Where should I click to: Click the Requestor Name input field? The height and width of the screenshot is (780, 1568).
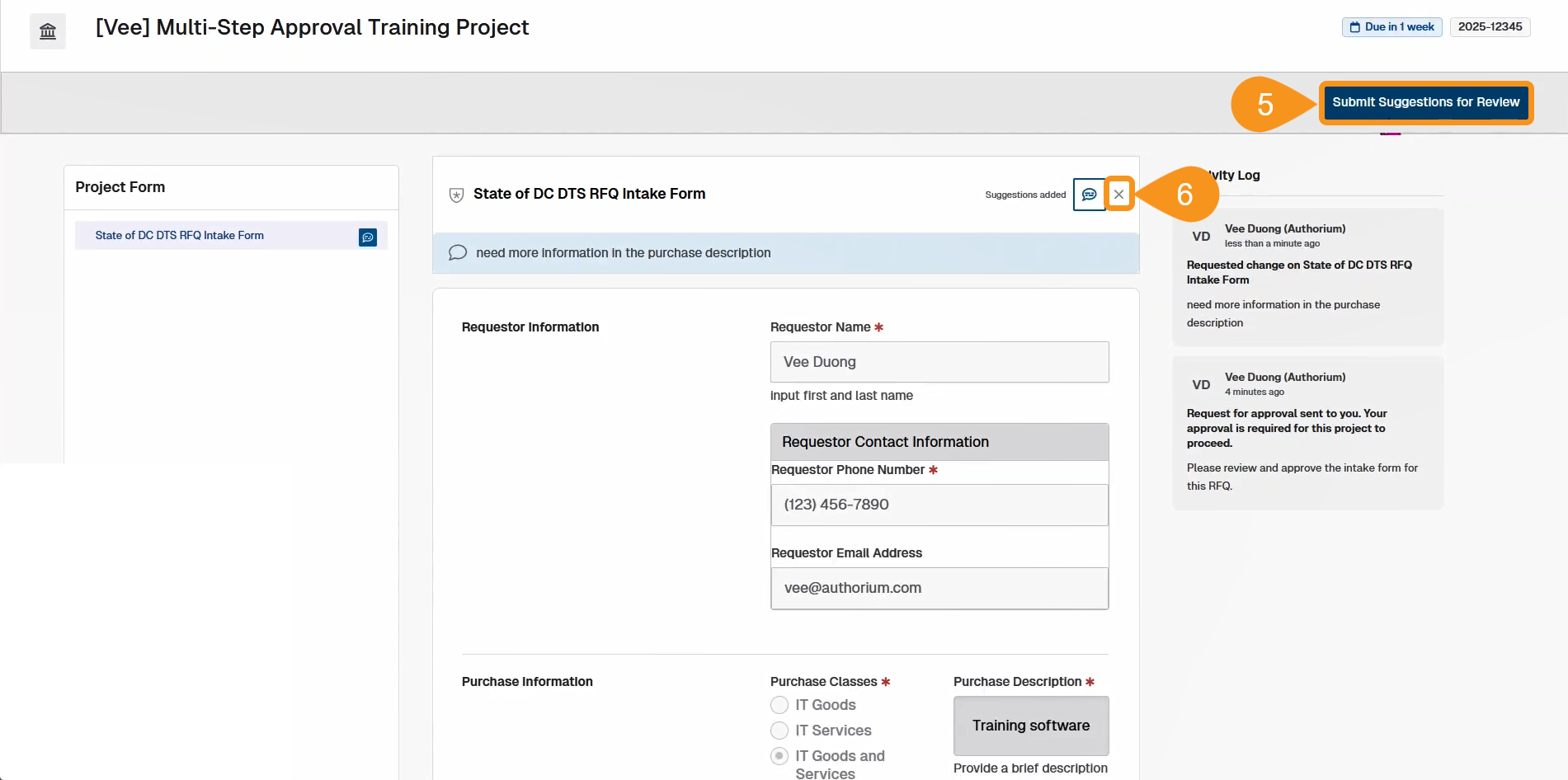point(939,362)
